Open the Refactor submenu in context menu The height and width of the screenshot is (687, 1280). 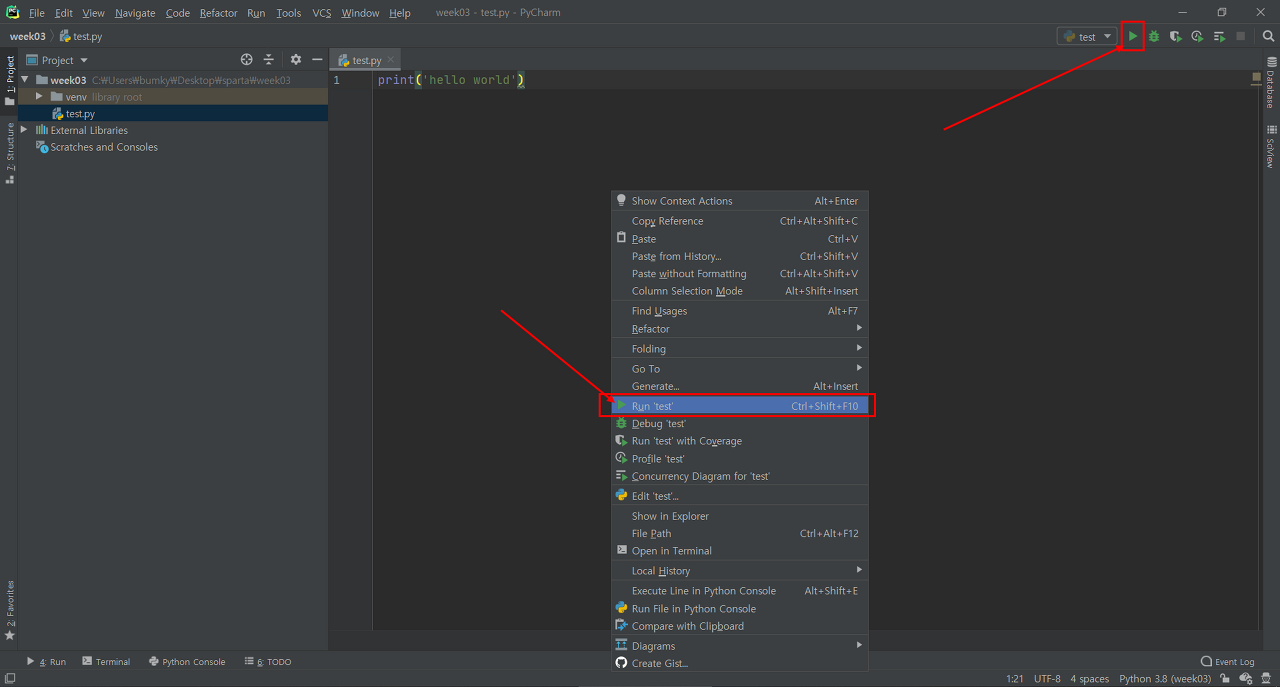pos(740,329)
